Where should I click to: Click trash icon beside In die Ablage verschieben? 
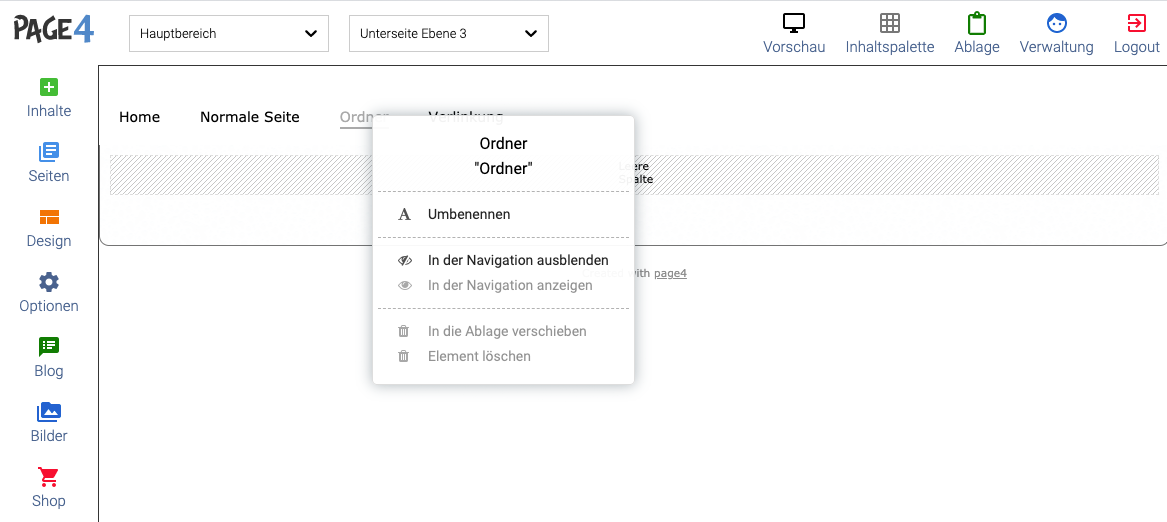click(403, 331)
